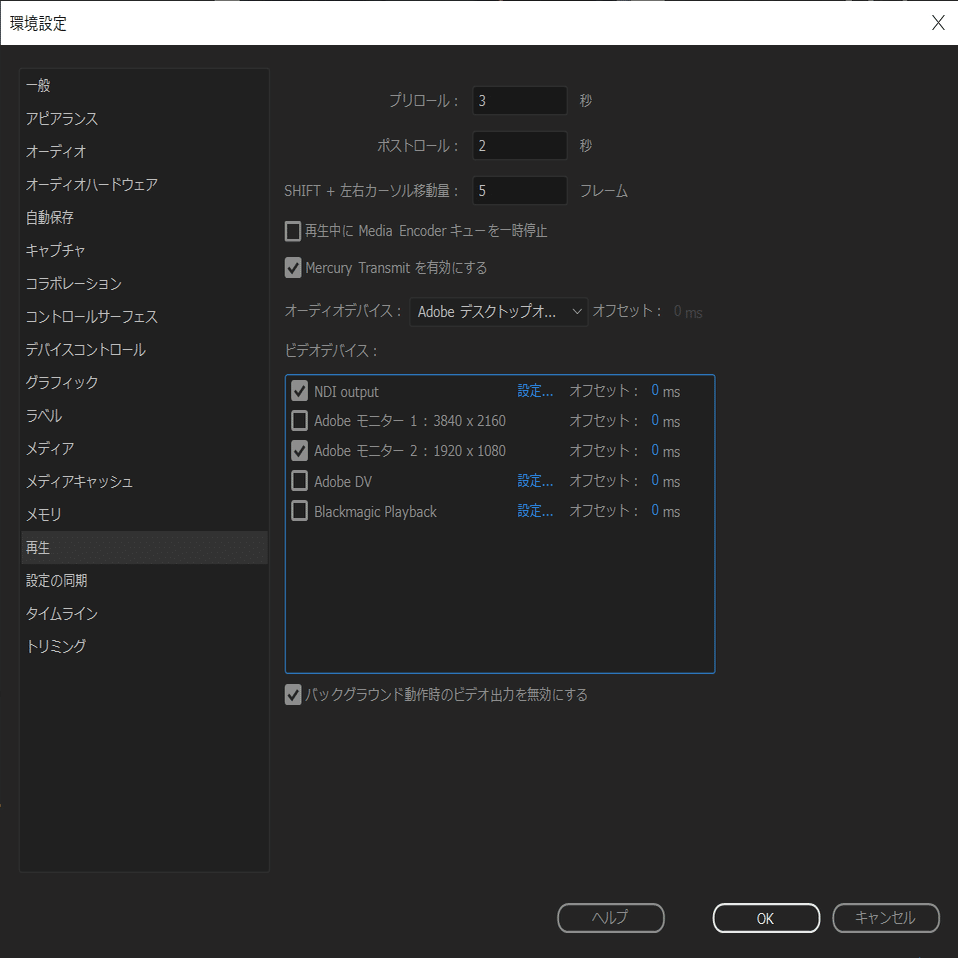Uncheck Adobe モニター 2 : 1920 x 1080
This screenshot has height=958, width=958.
point(299,450)
